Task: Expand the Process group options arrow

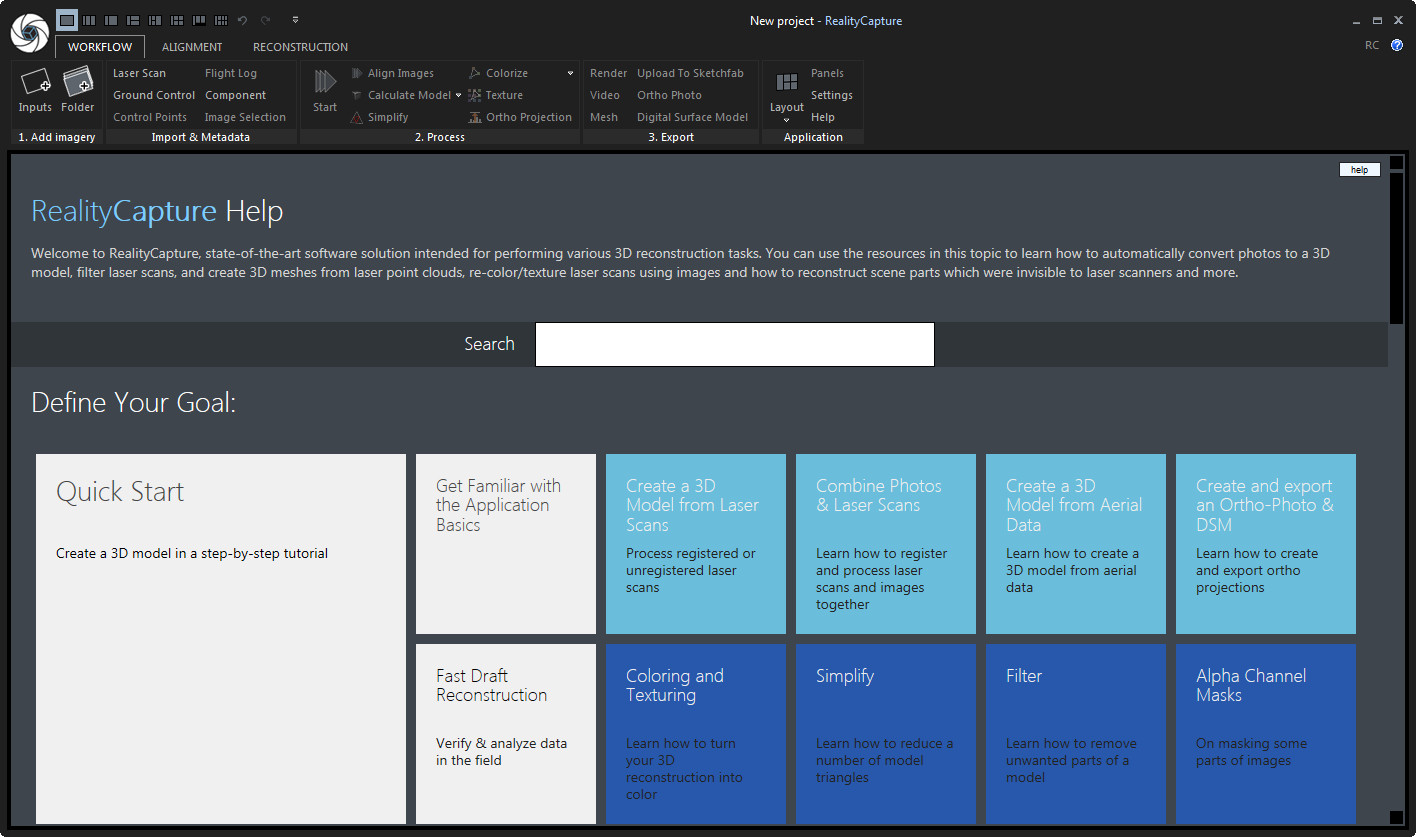Action: [x=570, y=73]
